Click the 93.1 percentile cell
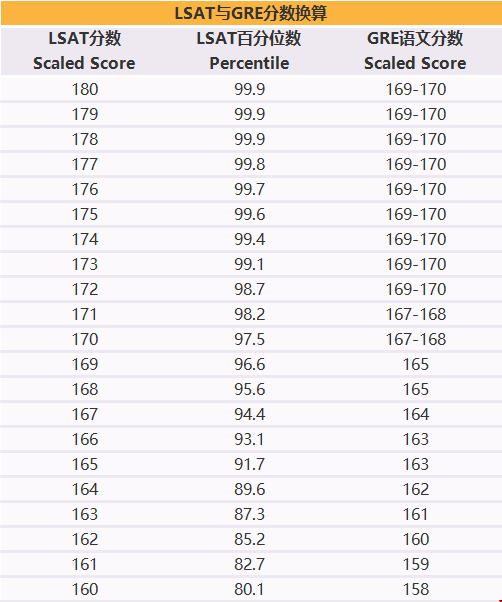Image resolution: width=502 pixels, height=602 pixels. (249, 439)
